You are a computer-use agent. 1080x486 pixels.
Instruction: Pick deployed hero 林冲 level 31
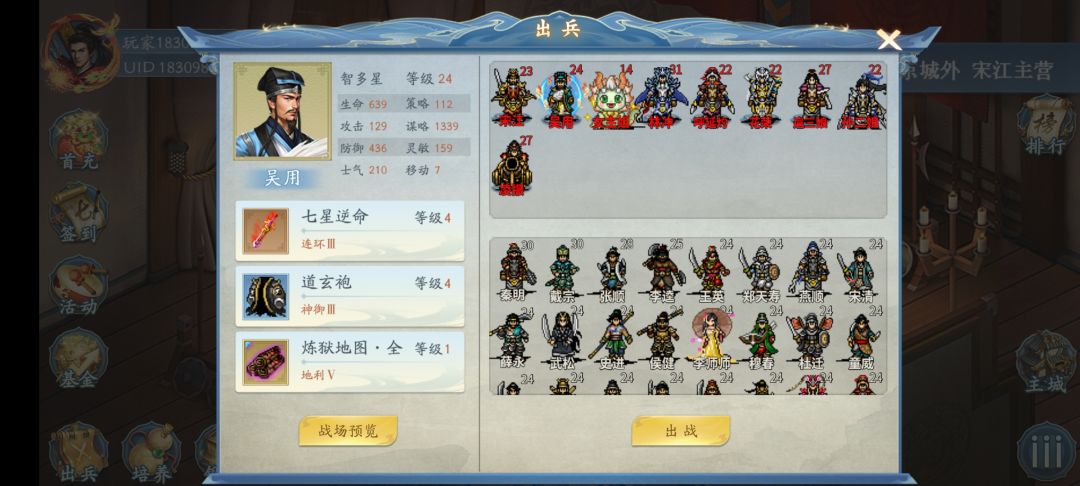(661, 97)
